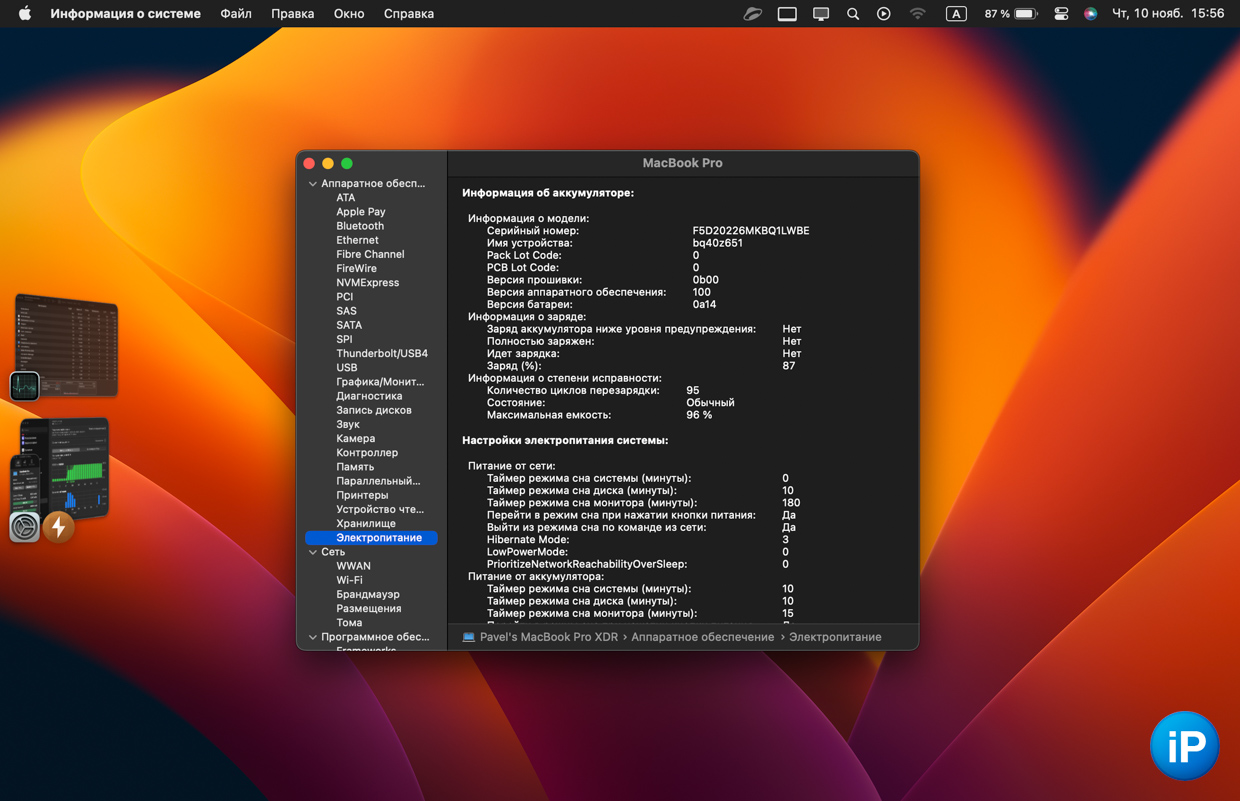Image resolution: width=1240 pixels, height=801 pixels.
Task: Collapse the Сеть section in sidebar
Action: (x=313, y=552)
